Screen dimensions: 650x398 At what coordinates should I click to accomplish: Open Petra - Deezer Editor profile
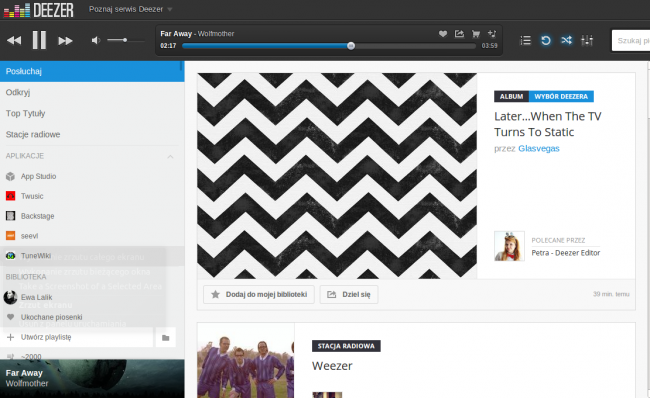click(x=566, y=253)
